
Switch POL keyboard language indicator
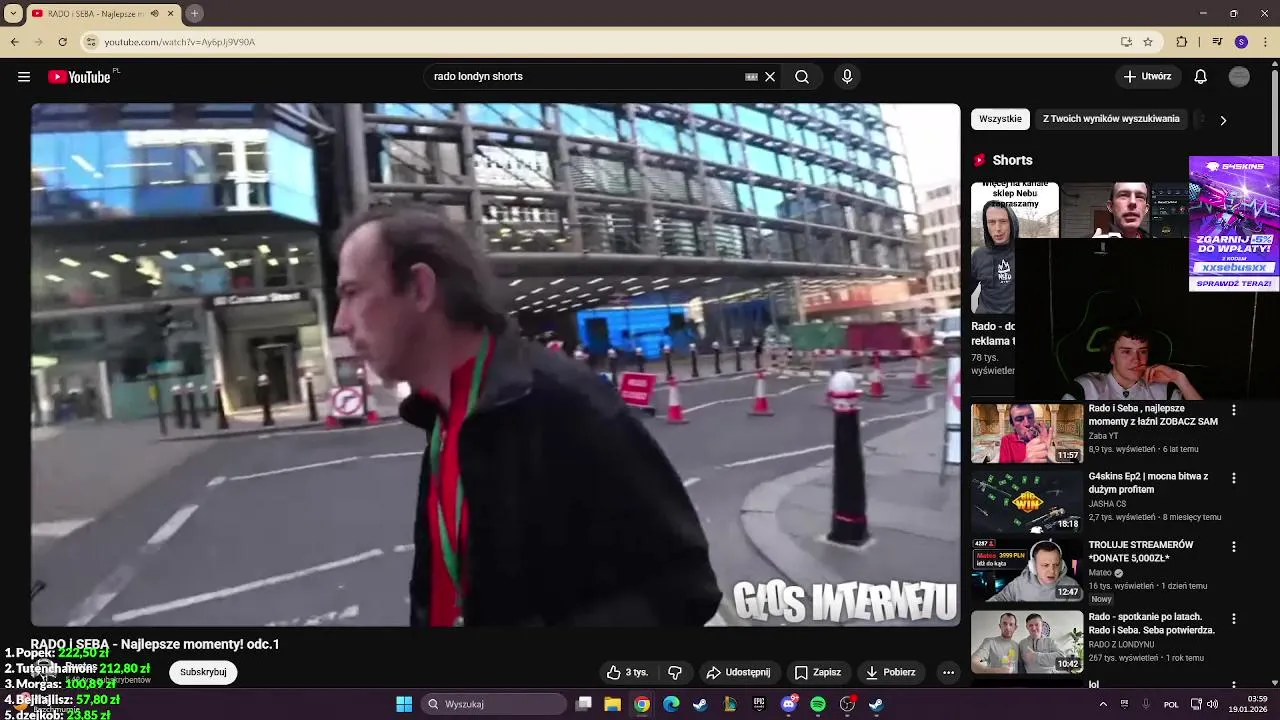click(1171, 704)
